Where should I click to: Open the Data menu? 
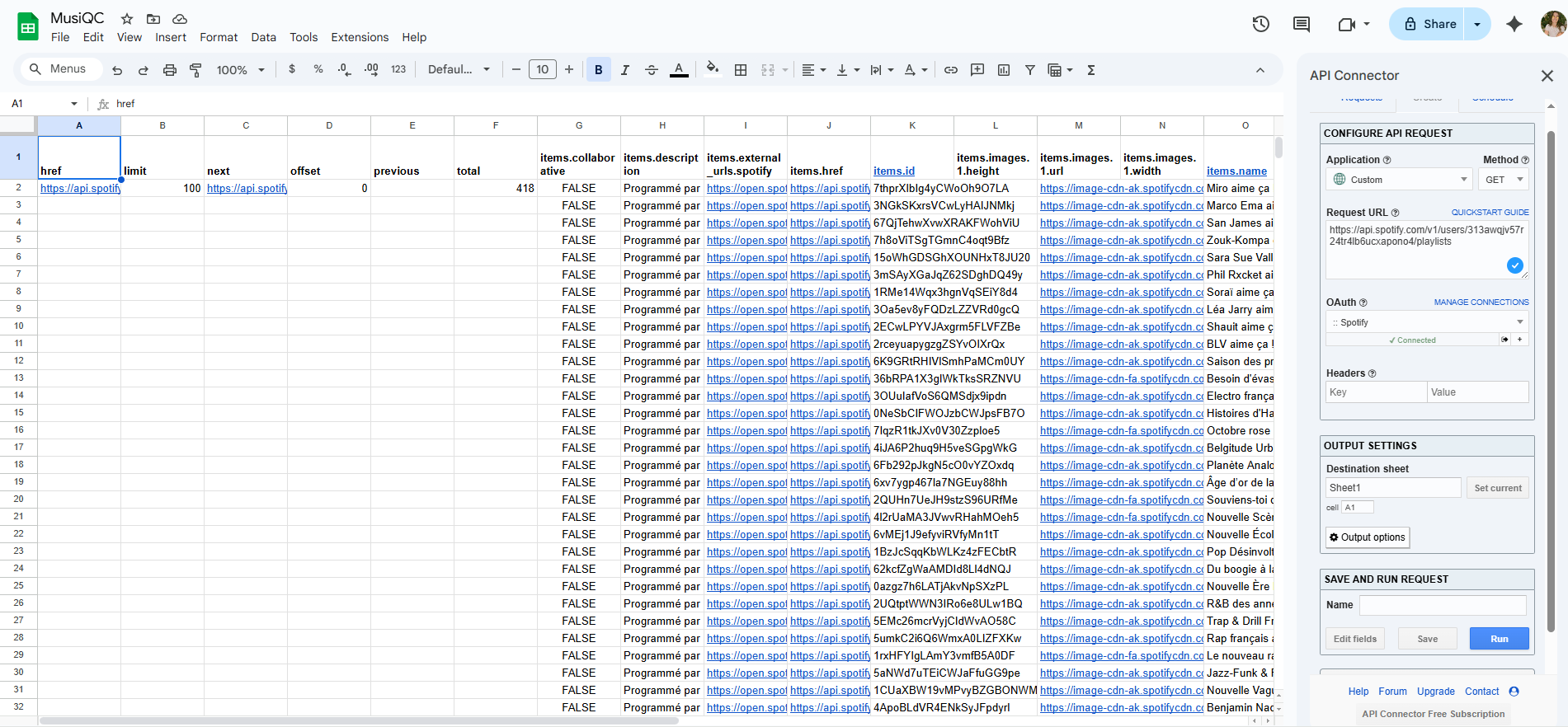pos(263,37)
